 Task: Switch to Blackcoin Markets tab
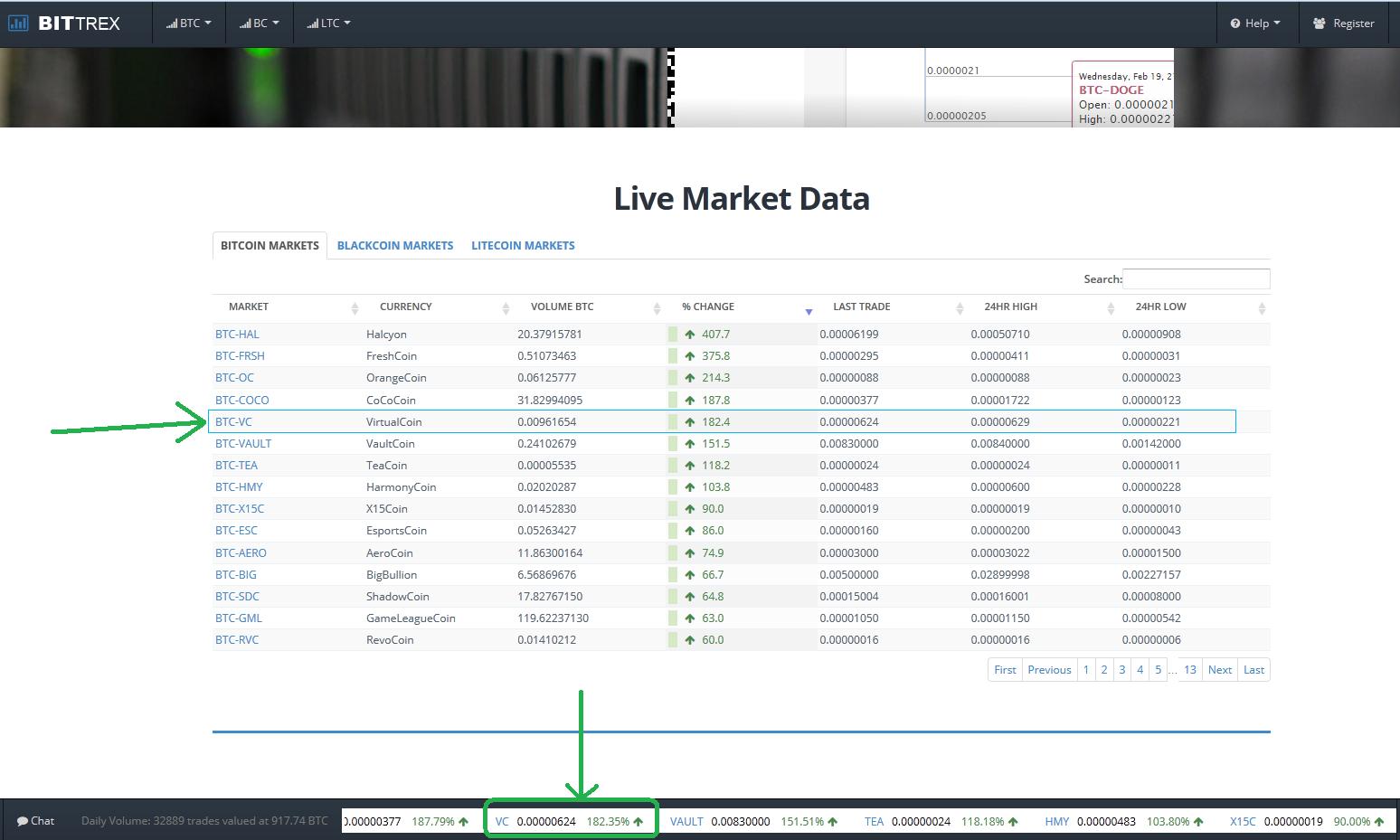[395, 245]
